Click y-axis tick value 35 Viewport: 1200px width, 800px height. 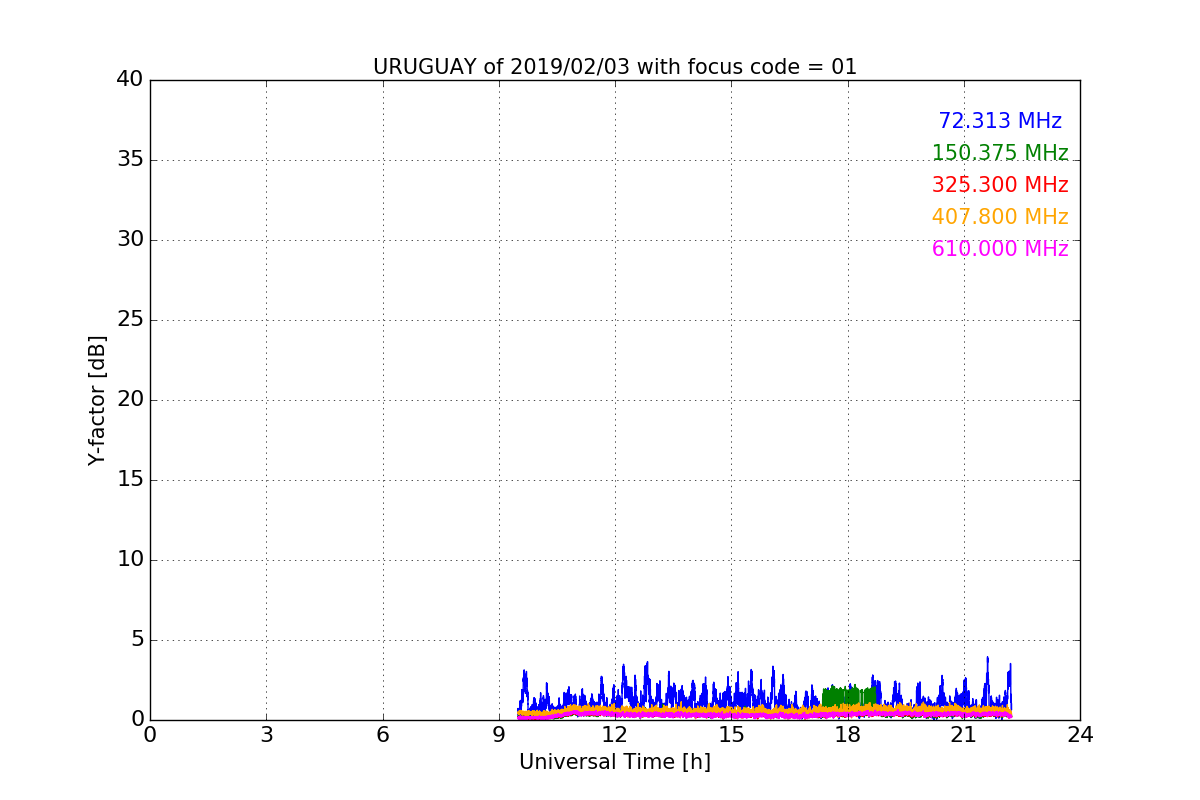130,159
